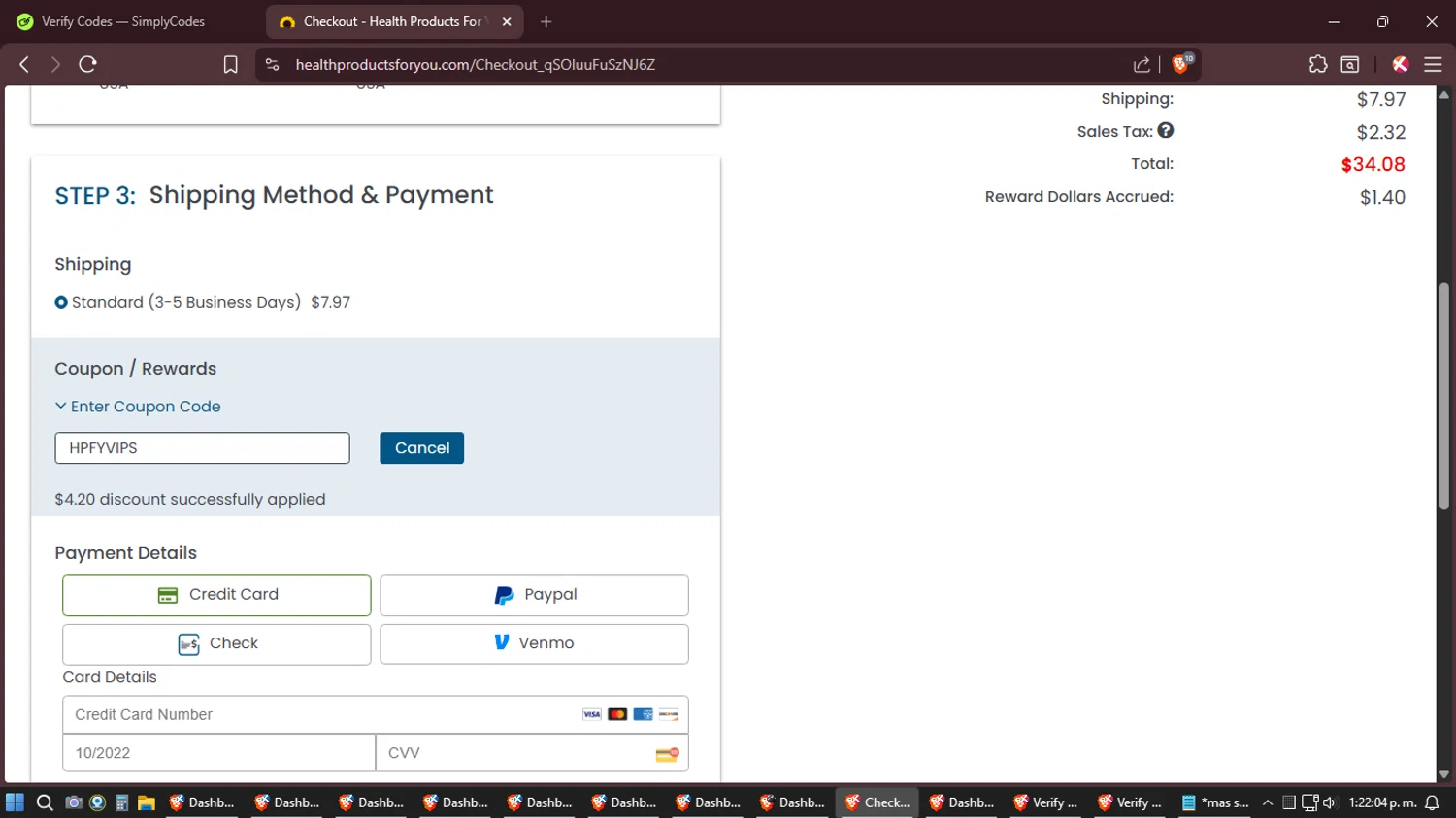Cancel the applied coupon code
Screen dimensions: 1456x818
click(422, 448)
